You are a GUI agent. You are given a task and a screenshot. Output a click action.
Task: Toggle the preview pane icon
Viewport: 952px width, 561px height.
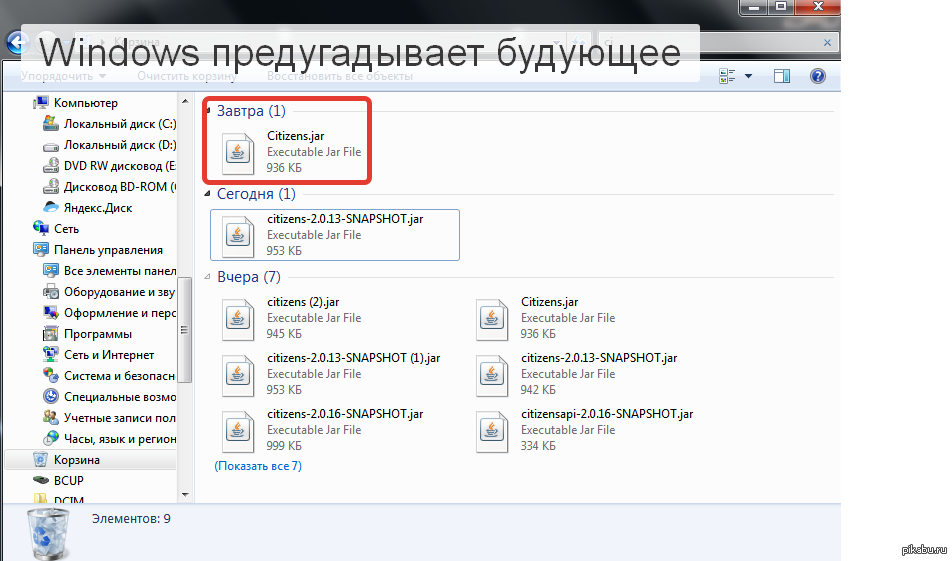coord(783,76)
